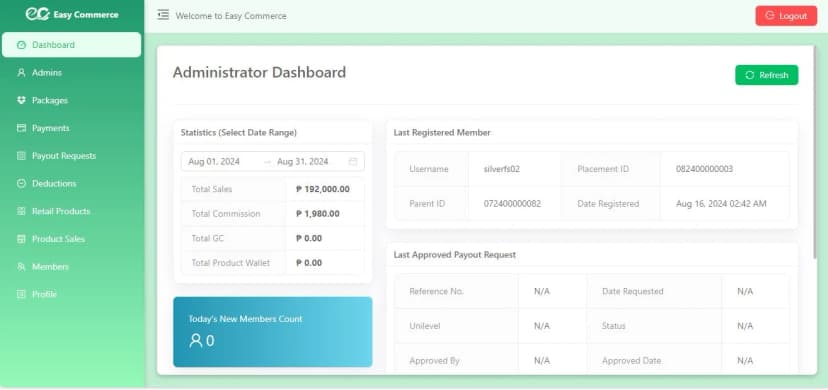Click the green Refresh button

coord(766,75)
